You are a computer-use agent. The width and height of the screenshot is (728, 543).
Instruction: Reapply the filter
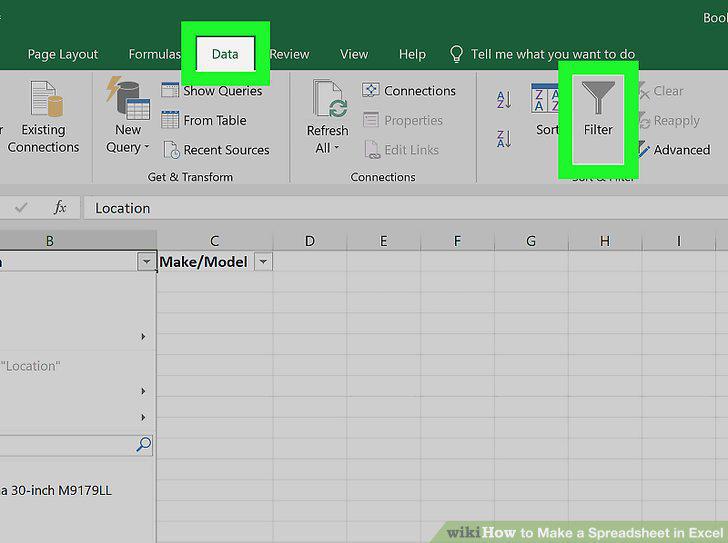coord(669,121)
